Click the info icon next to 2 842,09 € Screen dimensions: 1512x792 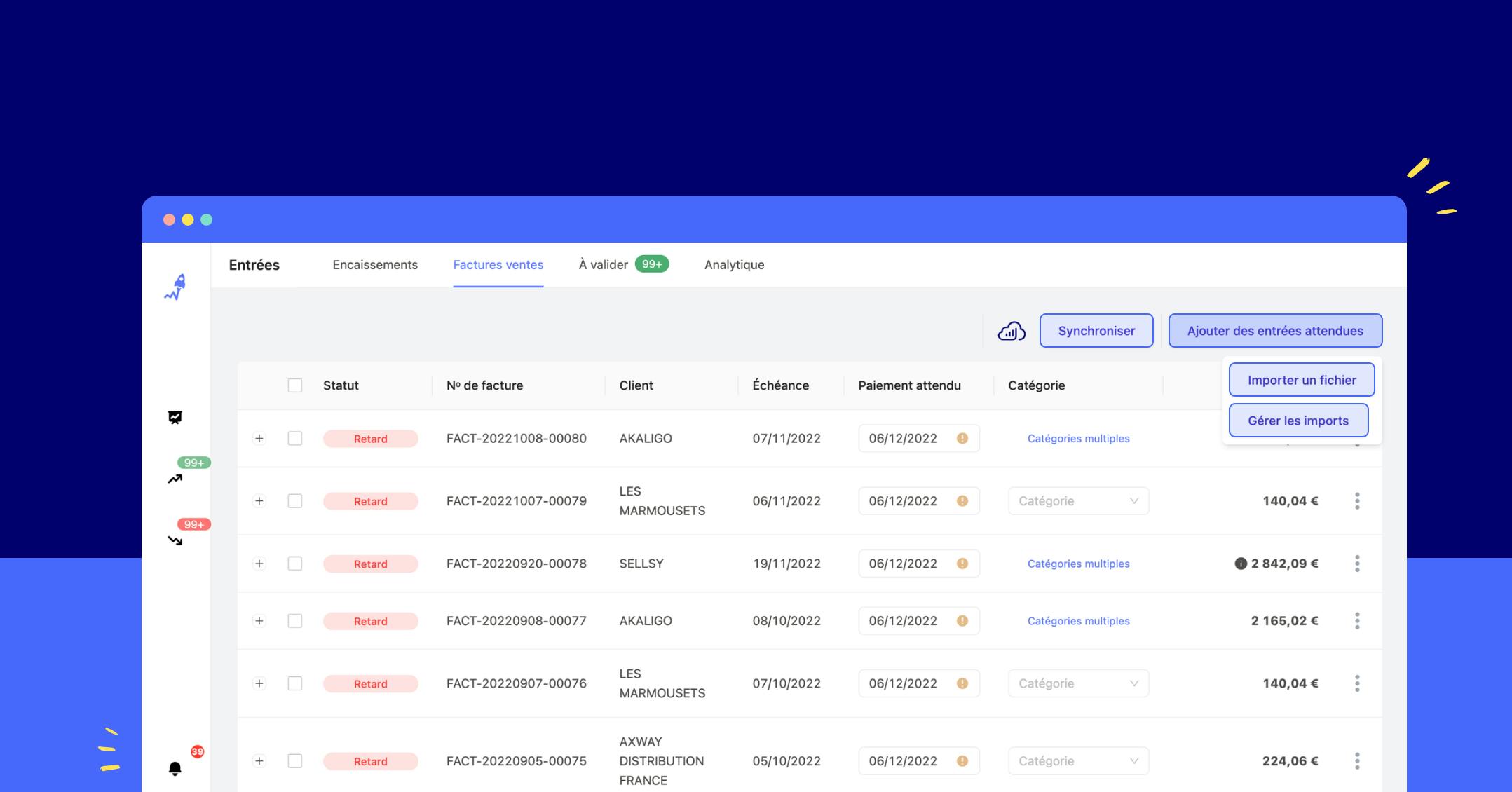[x=1240, y=564]
